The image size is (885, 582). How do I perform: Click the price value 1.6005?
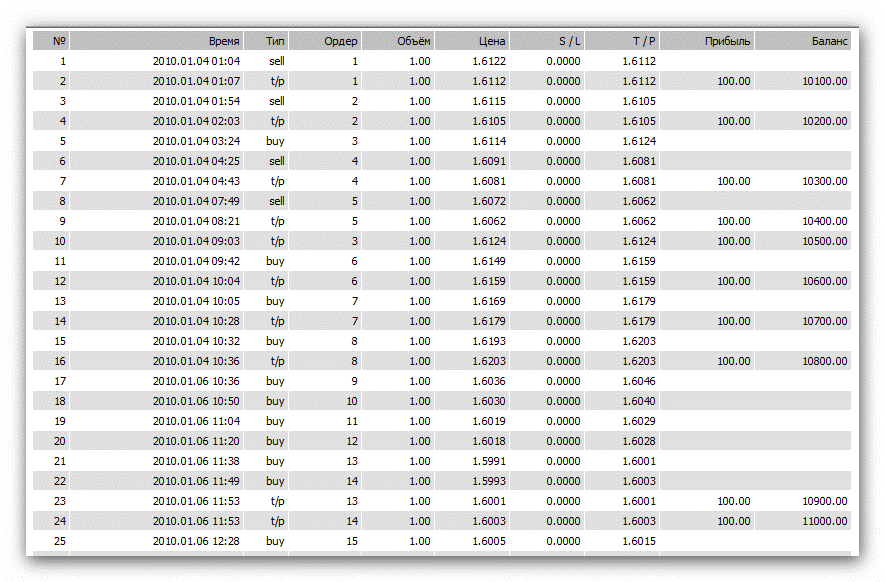pos(489,541)
